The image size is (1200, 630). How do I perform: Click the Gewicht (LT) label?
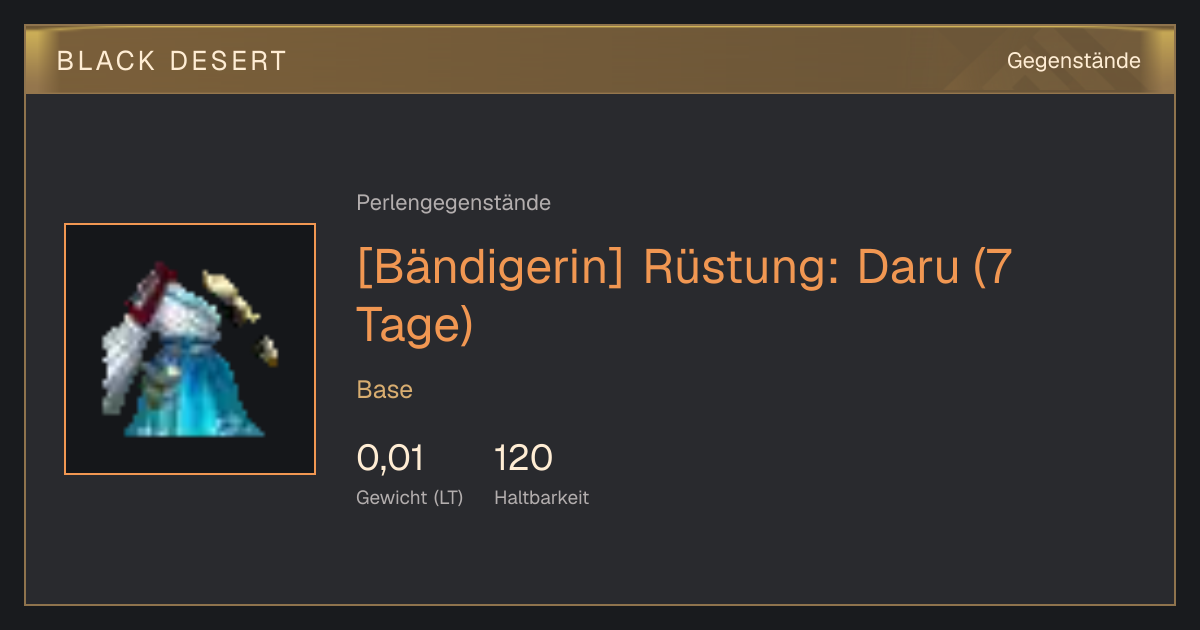pyautogui.click(x=410, y=497)
